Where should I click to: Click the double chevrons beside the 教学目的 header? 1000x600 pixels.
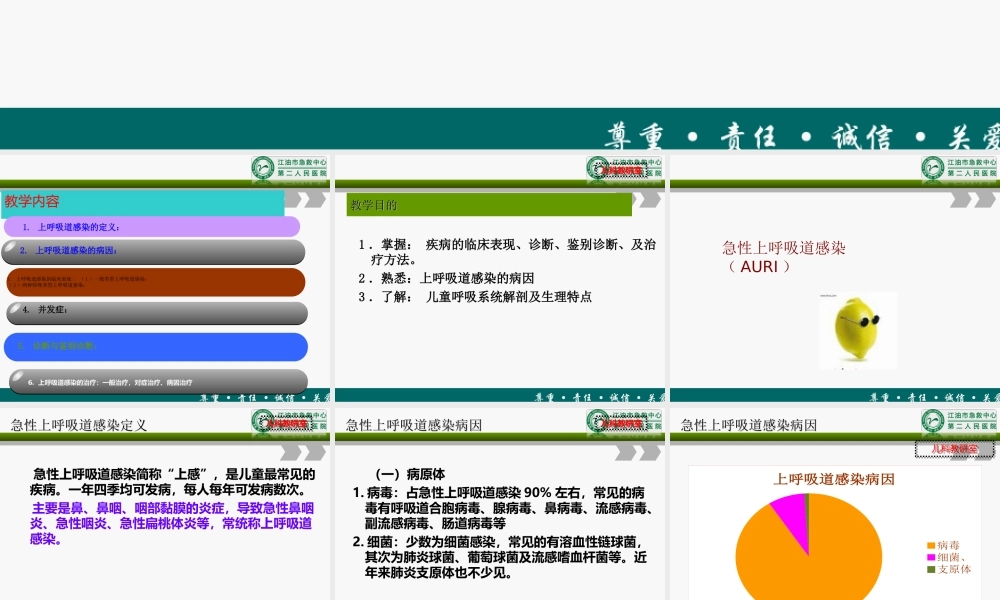point(645,200)
